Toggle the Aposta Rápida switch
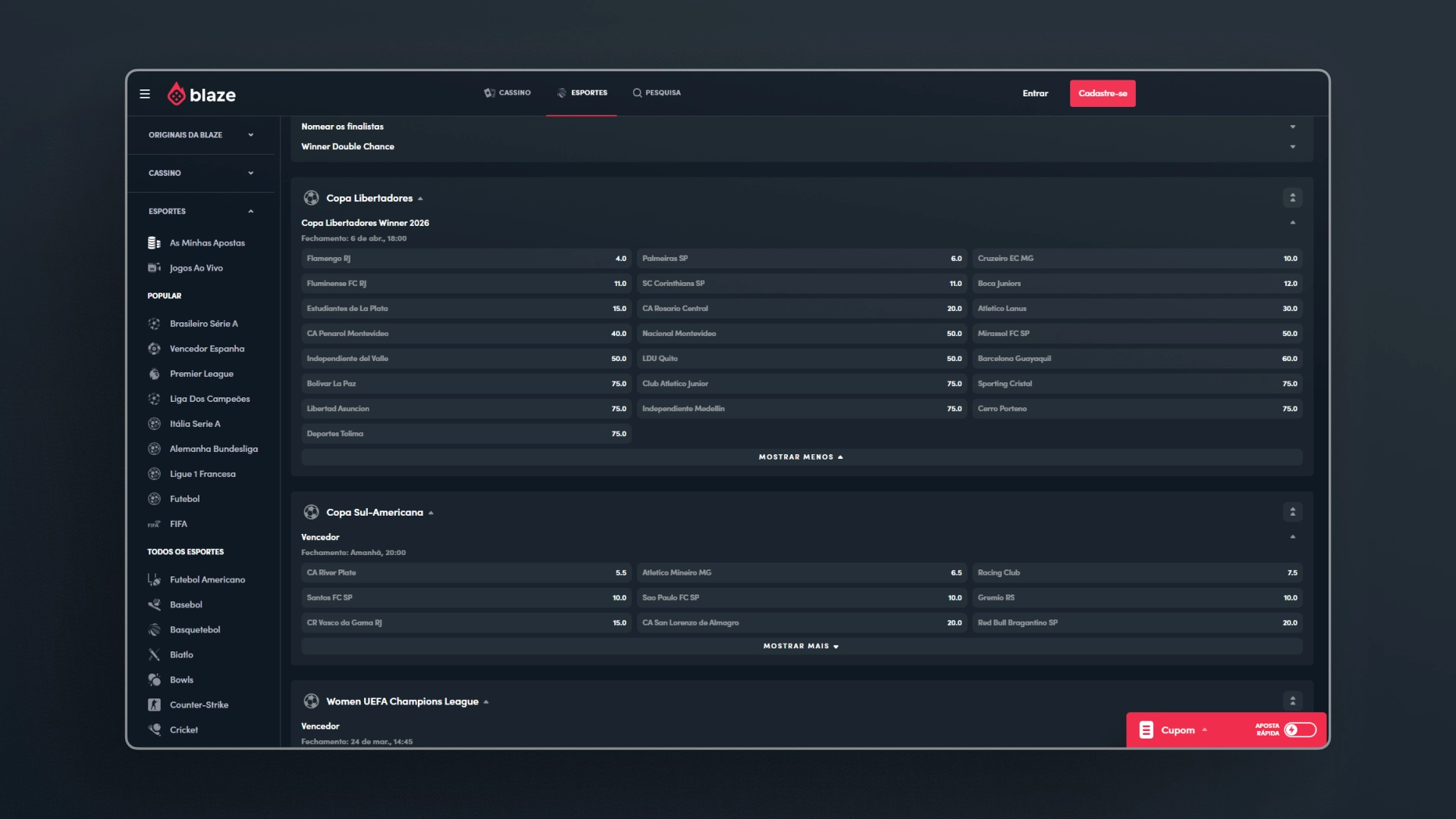1456x819 pixels. [x=1300, y=730]
